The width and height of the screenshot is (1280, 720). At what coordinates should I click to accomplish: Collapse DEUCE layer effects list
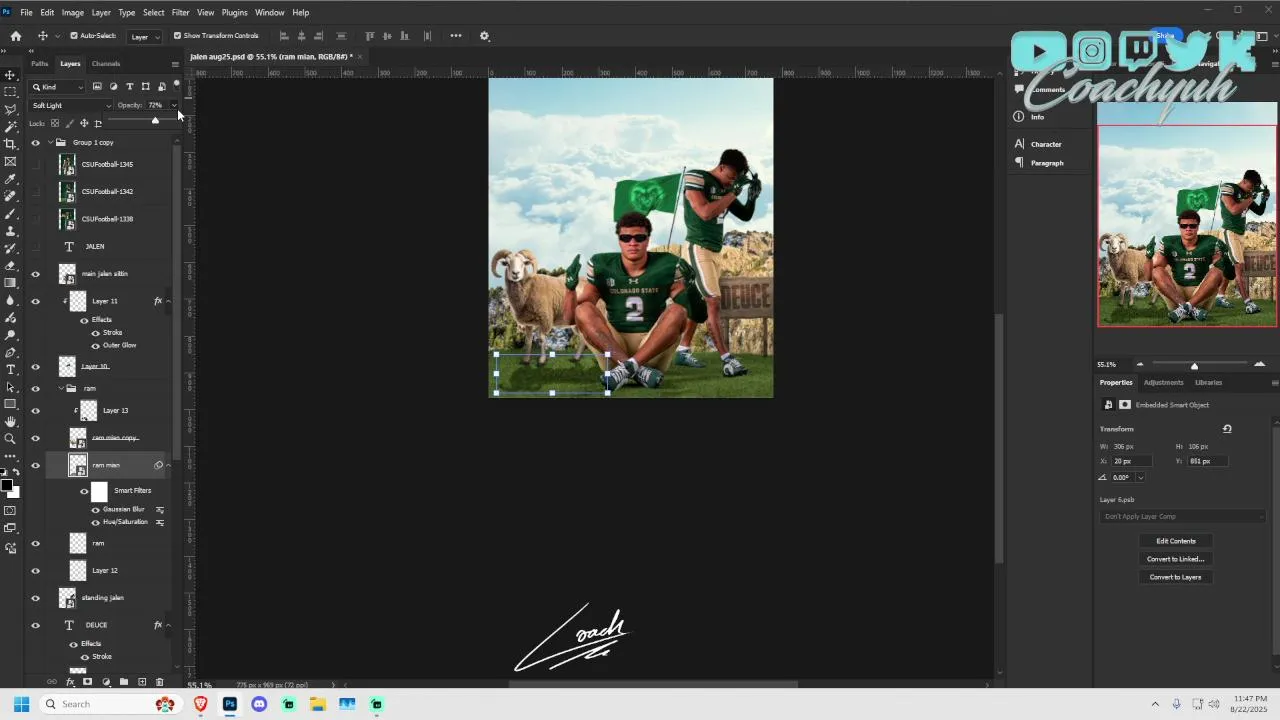[168, 625]
